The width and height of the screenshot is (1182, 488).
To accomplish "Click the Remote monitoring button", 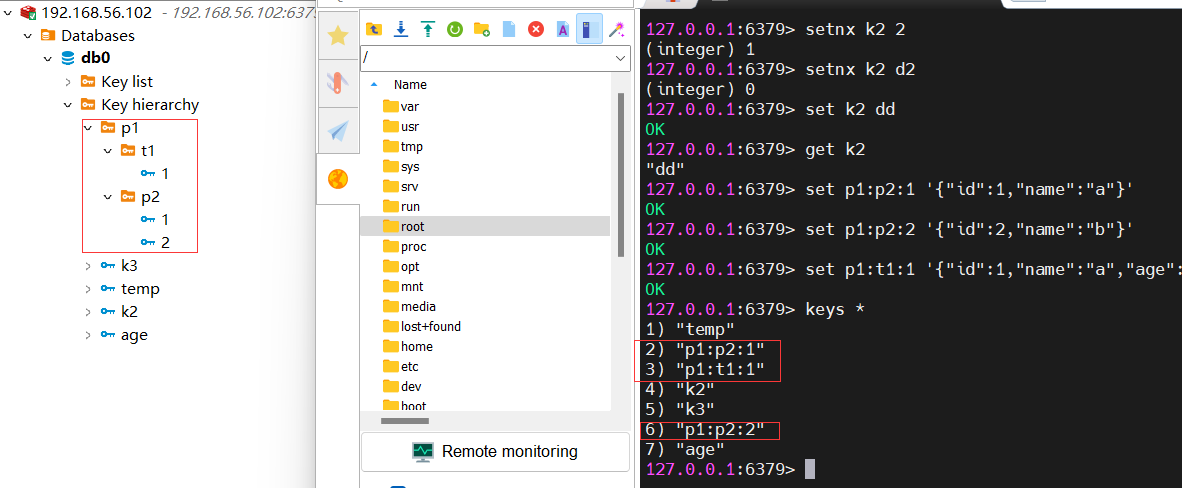I will click(497, 452).
